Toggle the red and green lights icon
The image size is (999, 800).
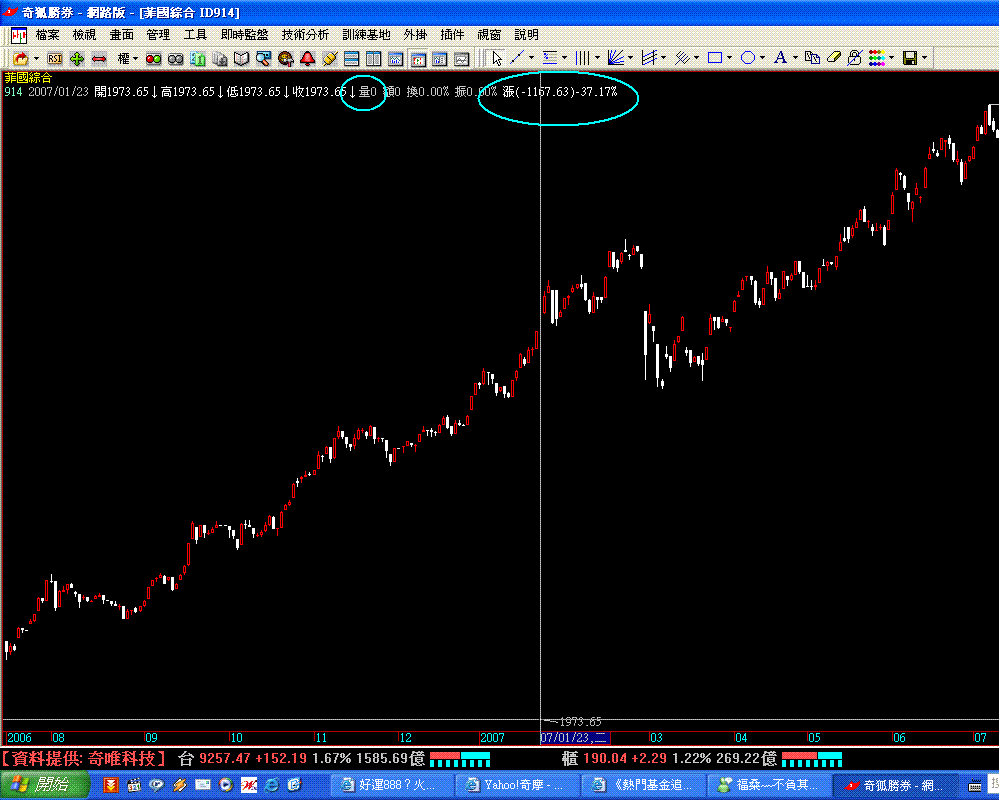pos(153,59)
